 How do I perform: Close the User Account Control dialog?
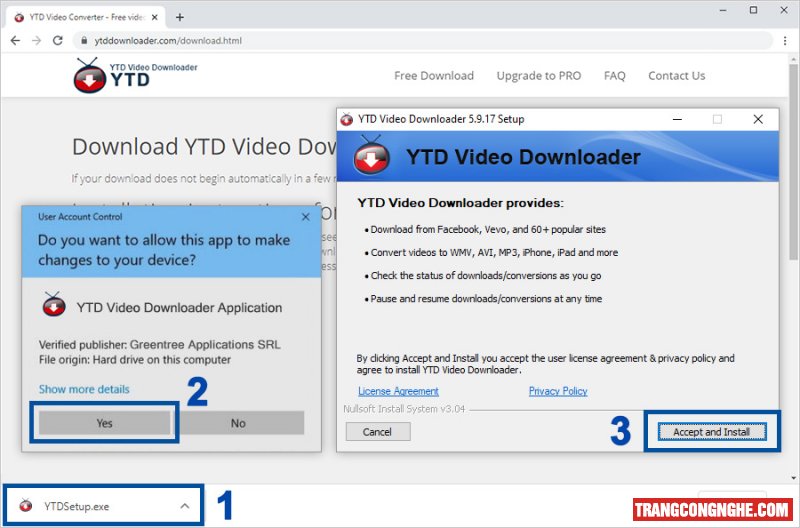306,217
